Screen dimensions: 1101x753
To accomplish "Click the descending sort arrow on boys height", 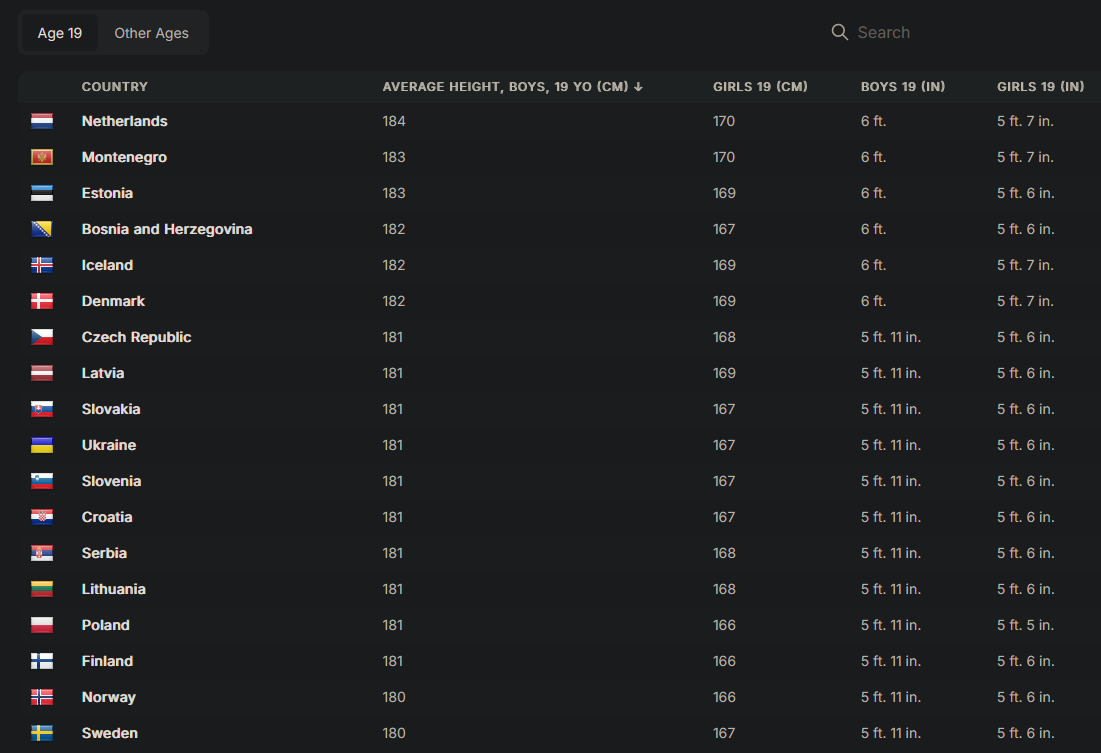I will [x=638, y=87].
